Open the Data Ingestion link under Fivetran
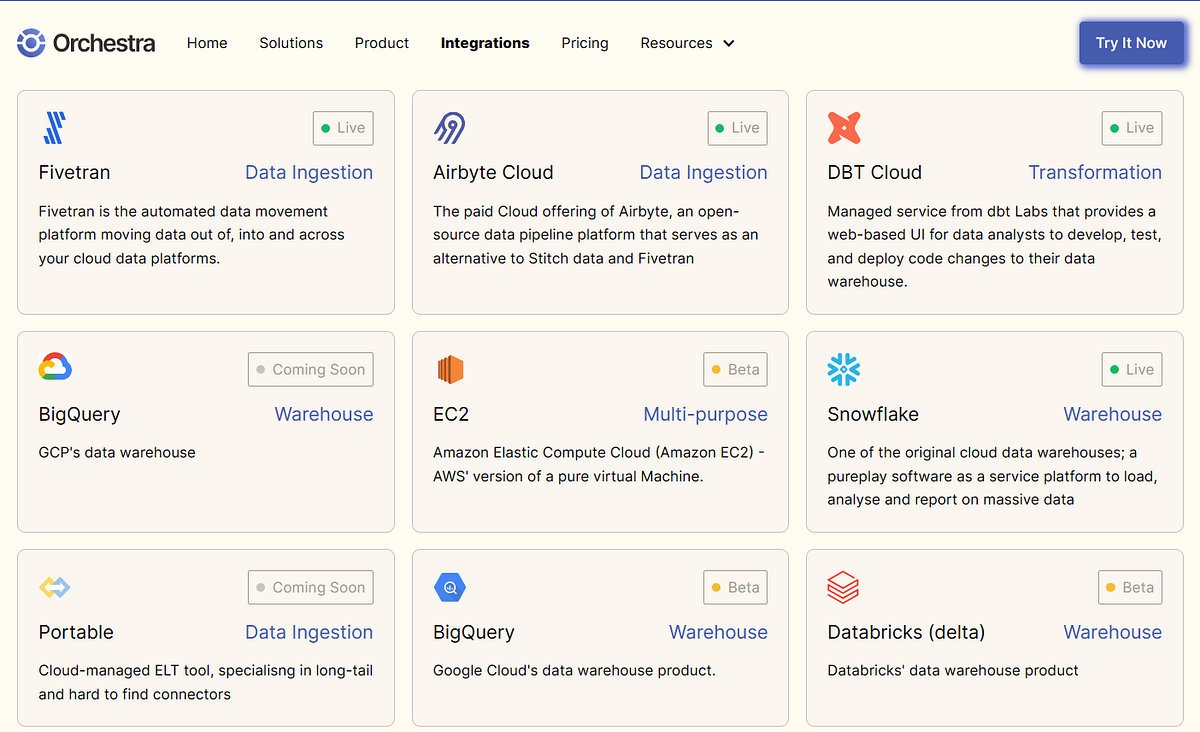This screenshot has width=1200, height=732. [309, 172]
